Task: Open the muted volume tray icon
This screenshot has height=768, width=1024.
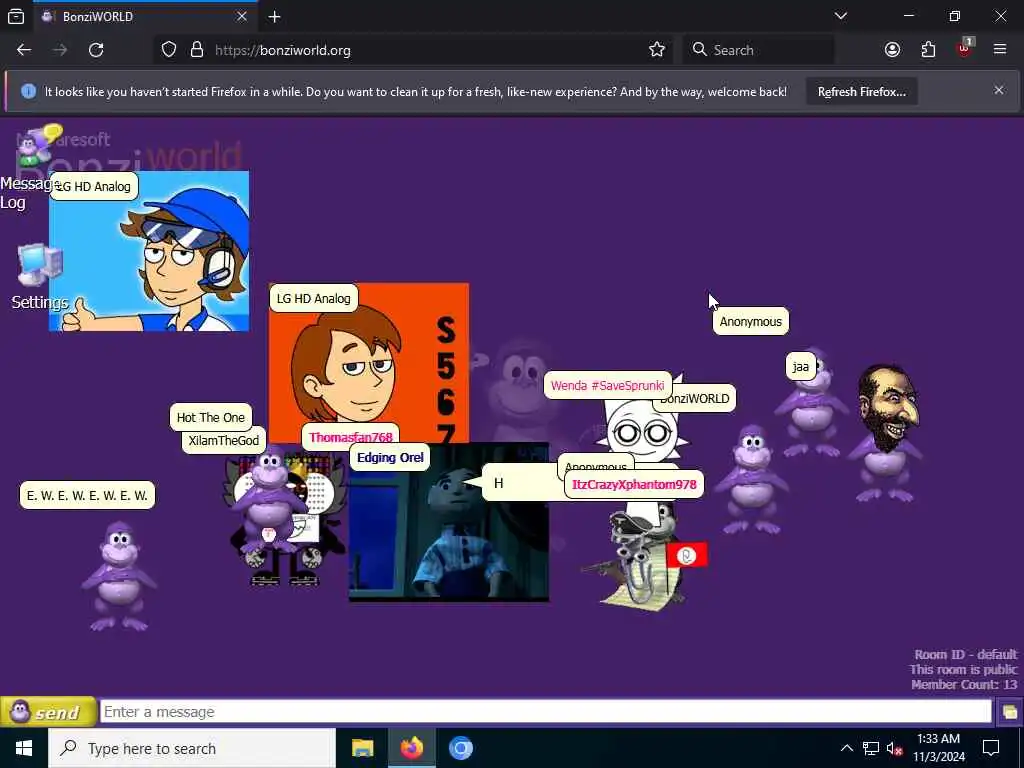Action: pos(894,748)
